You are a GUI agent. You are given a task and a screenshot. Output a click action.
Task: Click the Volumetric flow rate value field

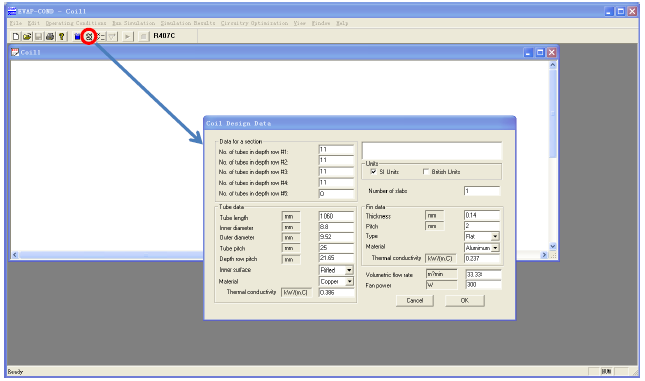[x=483, y=274]
